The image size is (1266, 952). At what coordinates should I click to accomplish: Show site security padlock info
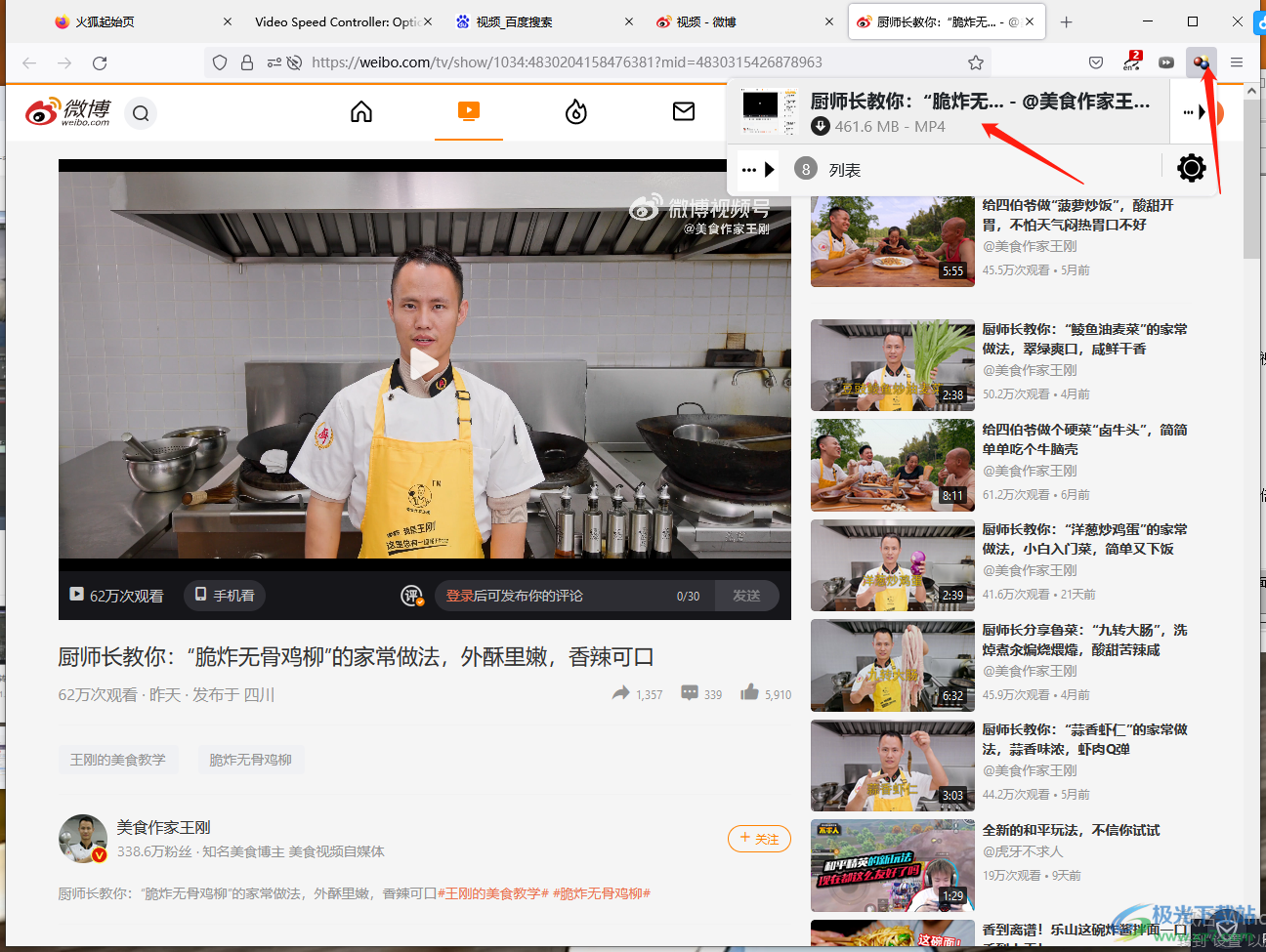pos(247,62)
